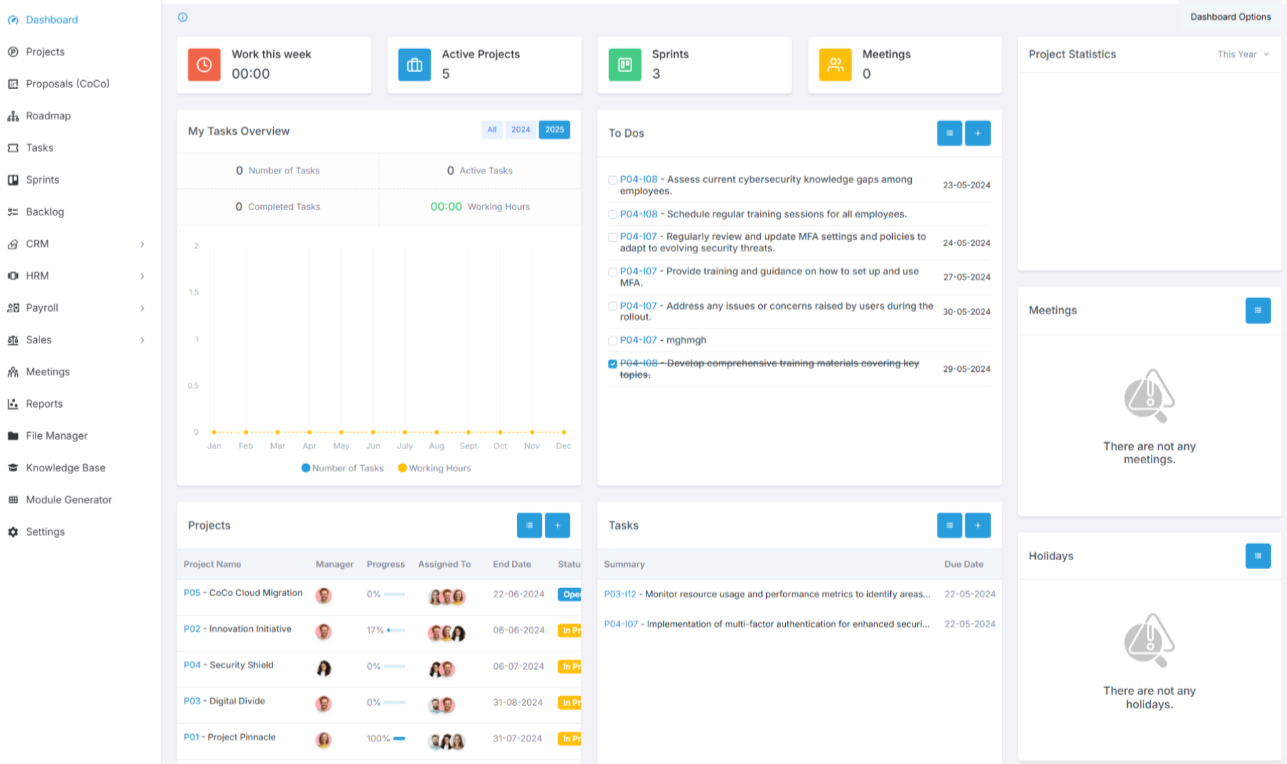Open the Holidays list icon button

(1258, 556)
